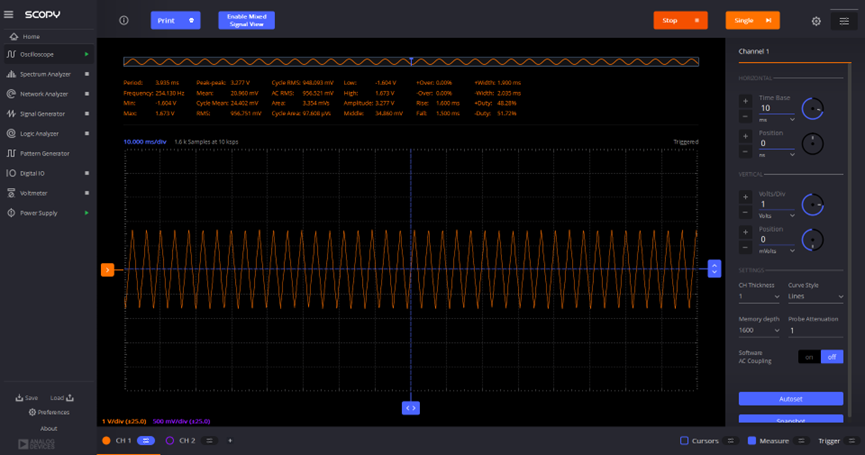The height and width of the screenshot is (455, 865).
Task: Decrease Time Base with minus button
Action: click(745, 116)
